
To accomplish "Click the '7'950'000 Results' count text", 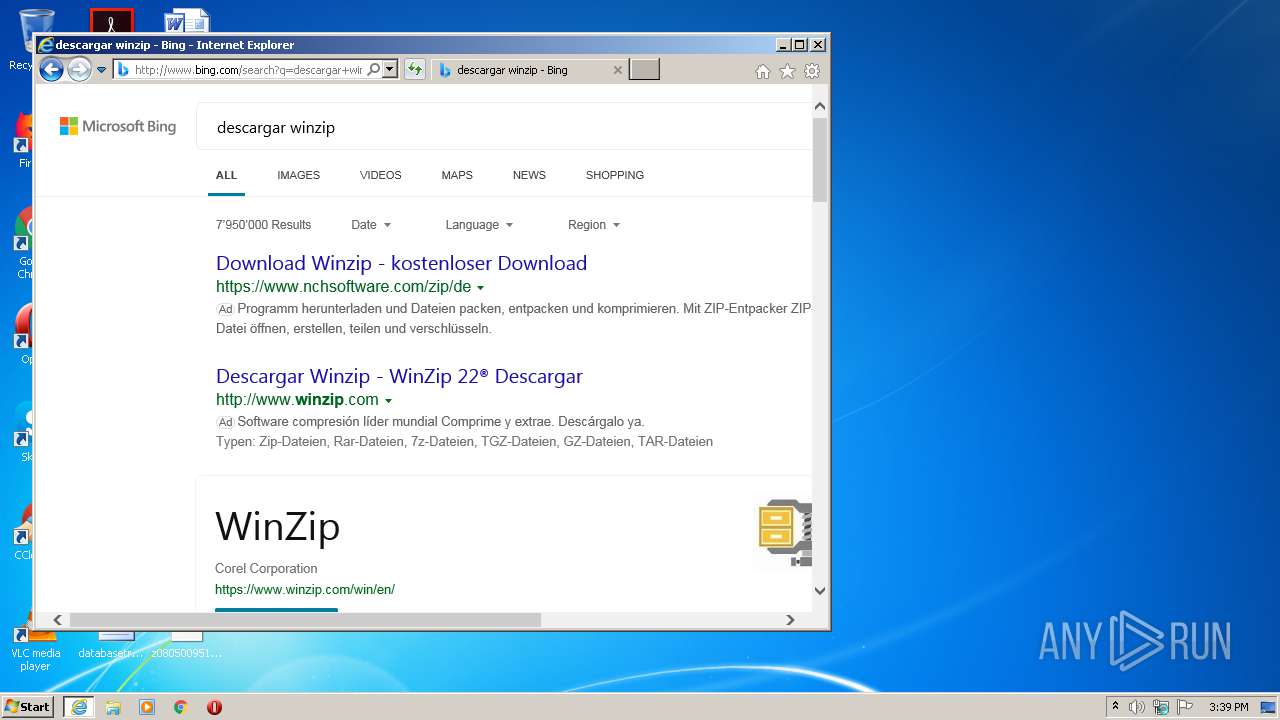I will [x=263, y=225].
